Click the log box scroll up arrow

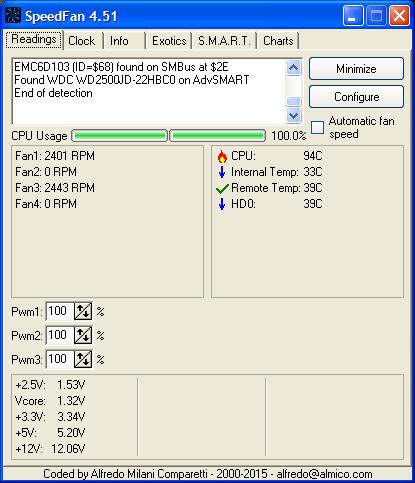click(x=293, y=68)
